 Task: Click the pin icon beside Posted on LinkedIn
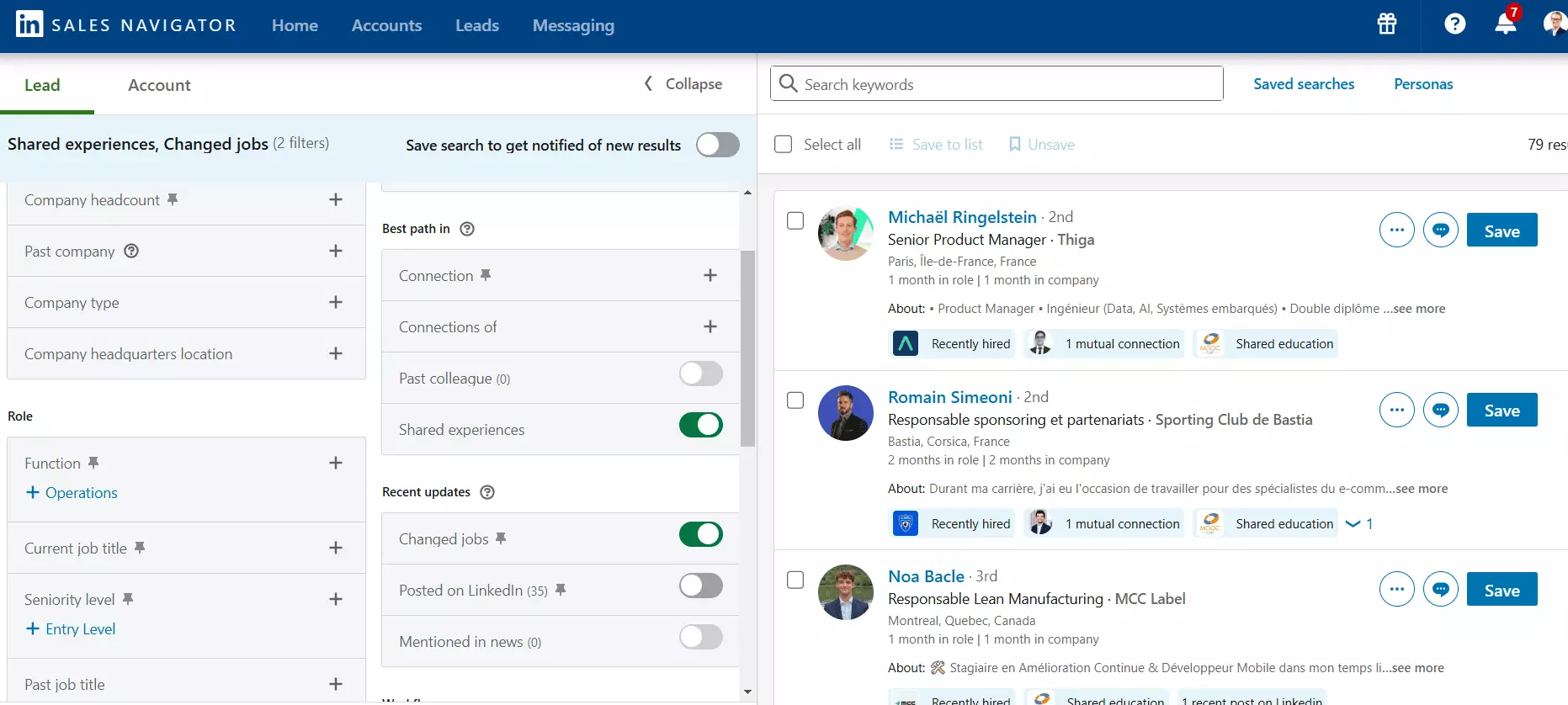tap(561, 590)
